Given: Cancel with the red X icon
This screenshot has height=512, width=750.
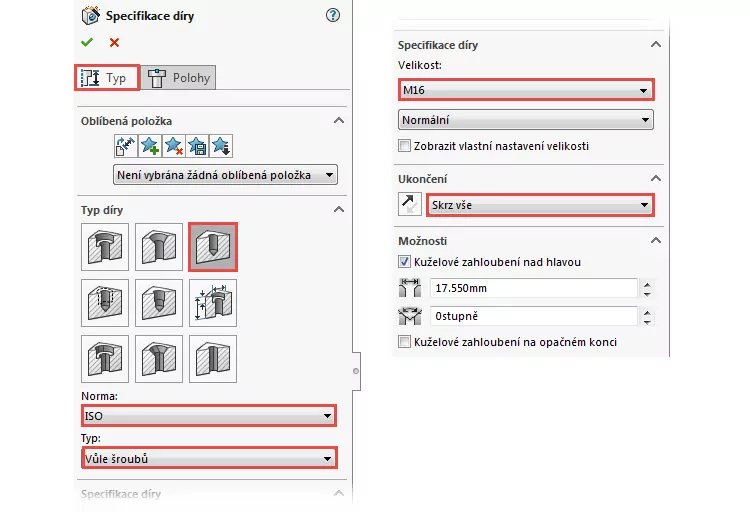Looking at the screenshot, I should click(114, 42).
